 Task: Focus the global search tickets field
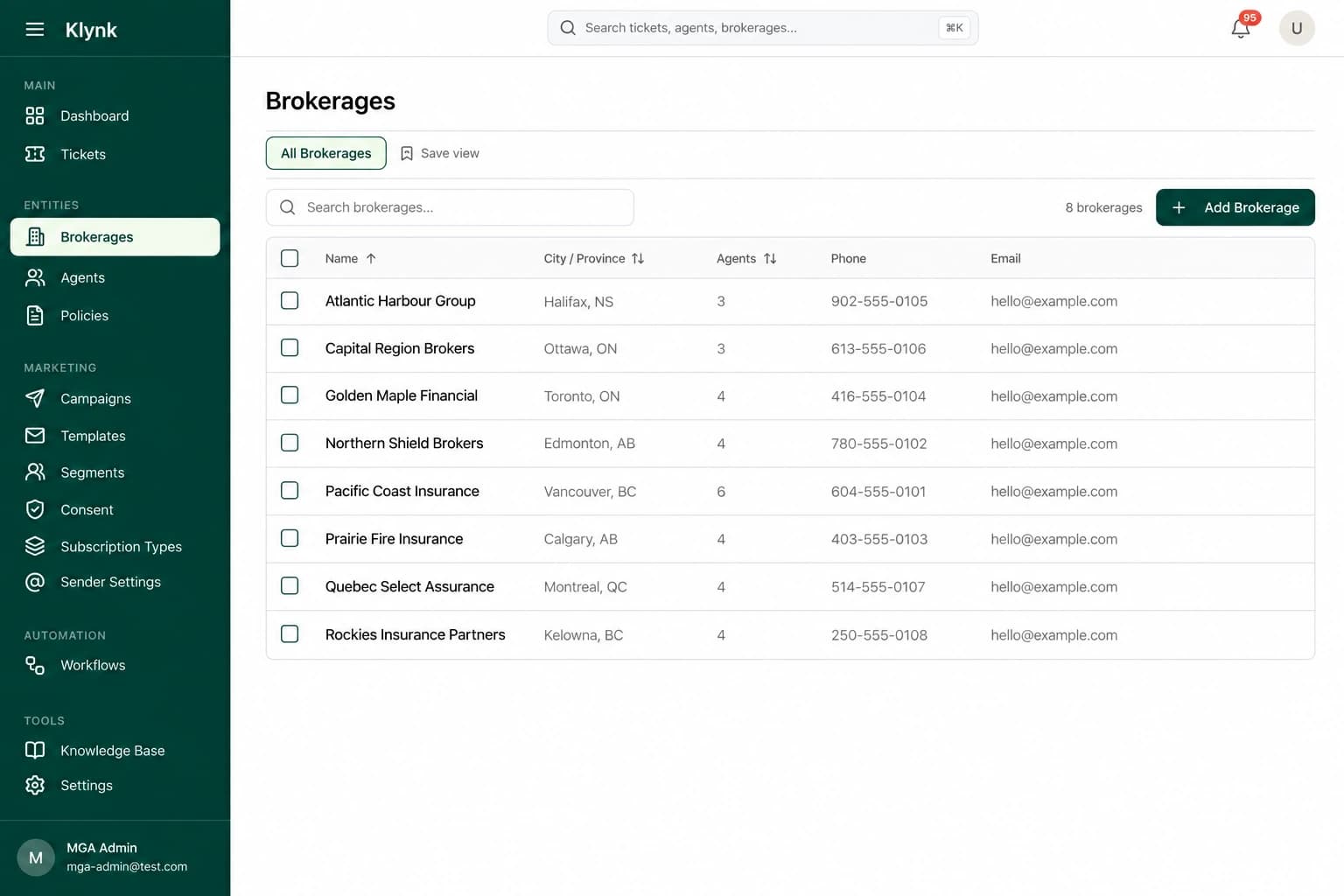pyautogui.click(x=763, y=28)
